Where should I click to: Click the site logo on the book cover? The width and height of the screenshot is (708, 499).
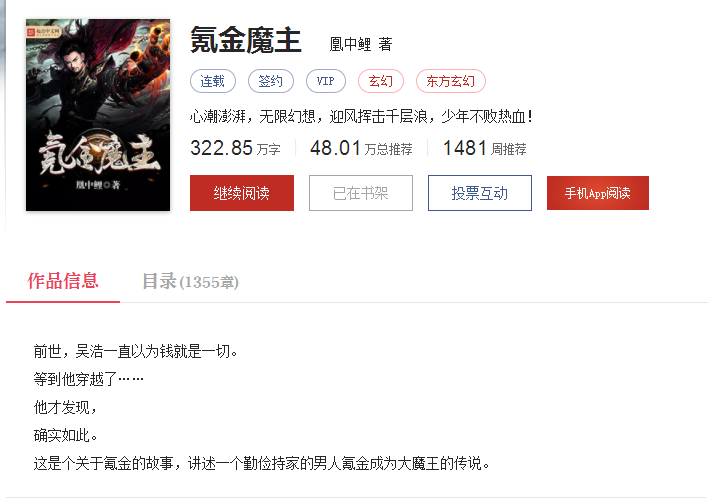tap(43, 32)
